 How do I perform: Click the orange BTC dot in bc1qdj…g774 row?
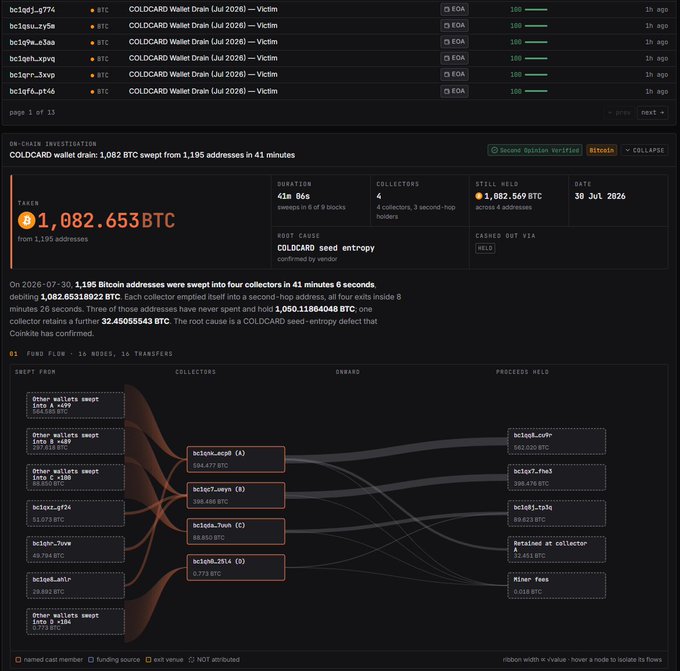click(x=92, y=10)
